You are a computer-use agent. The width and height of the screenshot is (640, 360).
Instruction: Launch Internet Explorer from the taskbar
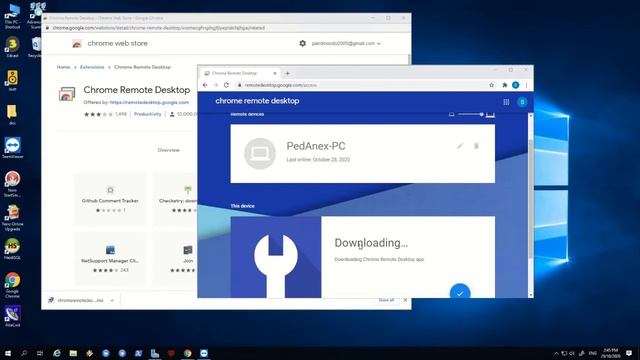(x=57, y=353)
